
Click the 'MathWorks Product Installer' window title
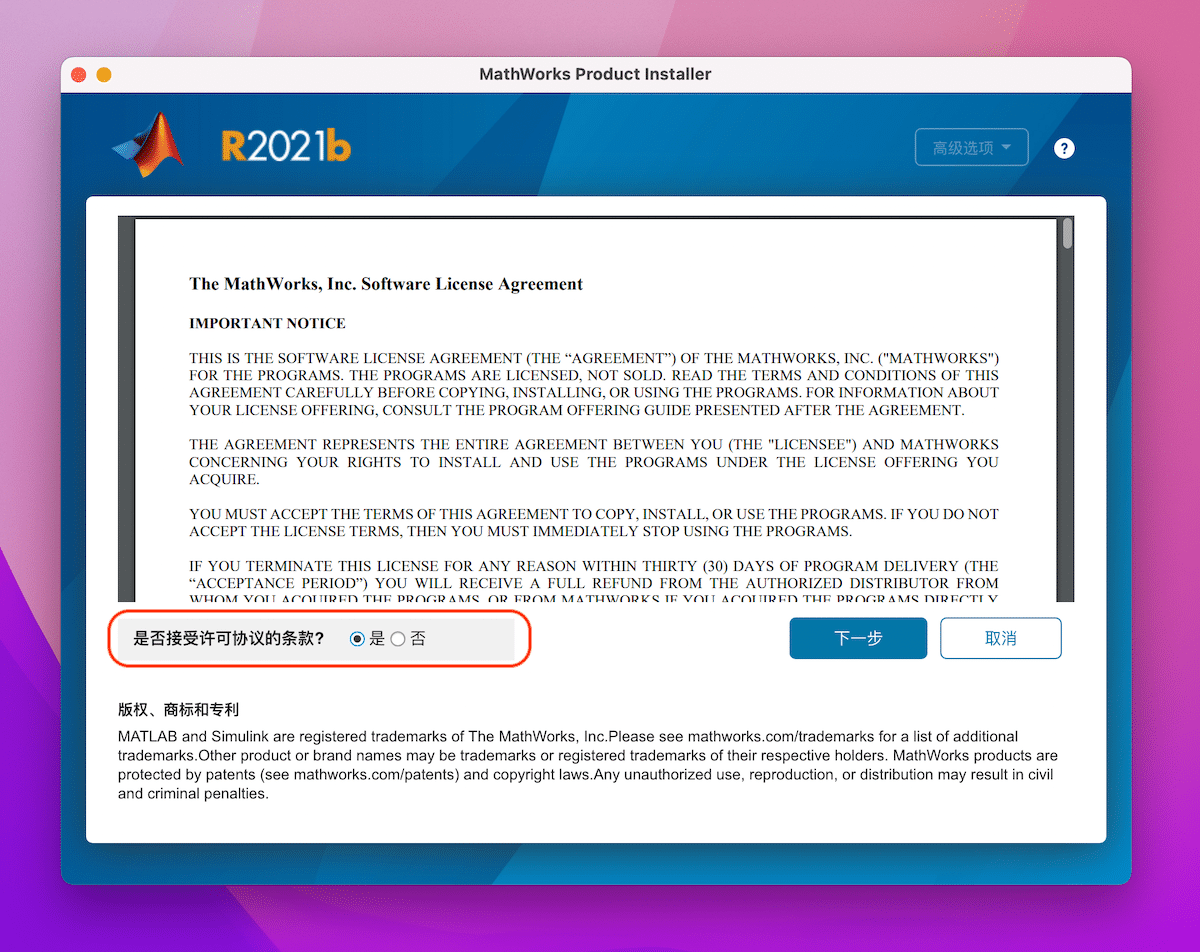(x=596, y=74)
